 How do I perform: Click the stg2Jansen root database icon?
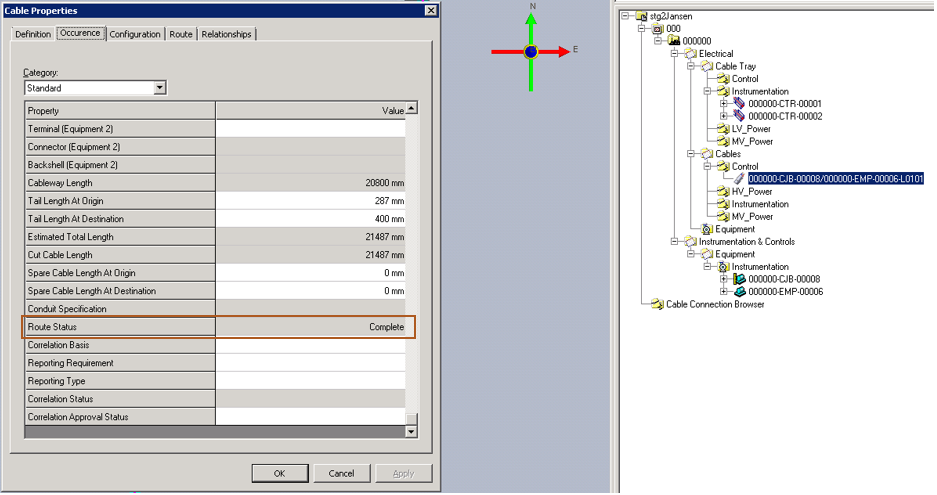click(641, 16)
